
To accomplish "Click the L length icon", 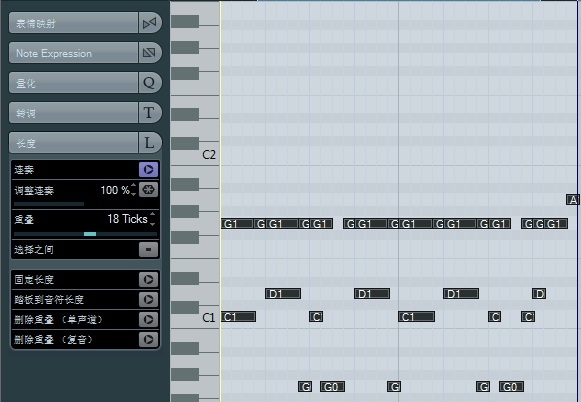I will tap(150, 143).
